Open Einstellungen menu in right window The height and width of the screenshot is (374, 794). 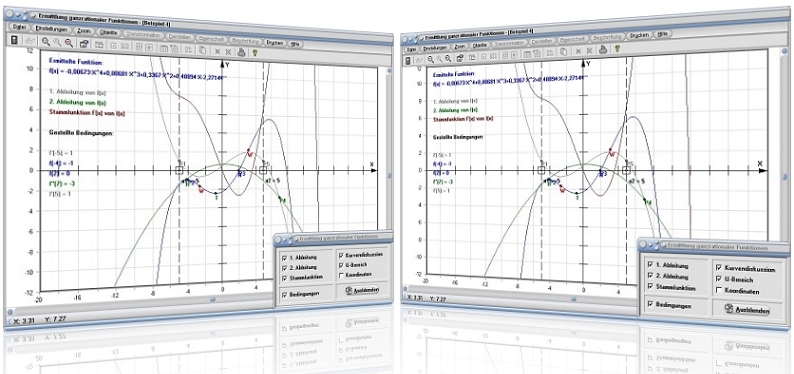[x=435, y=48]
